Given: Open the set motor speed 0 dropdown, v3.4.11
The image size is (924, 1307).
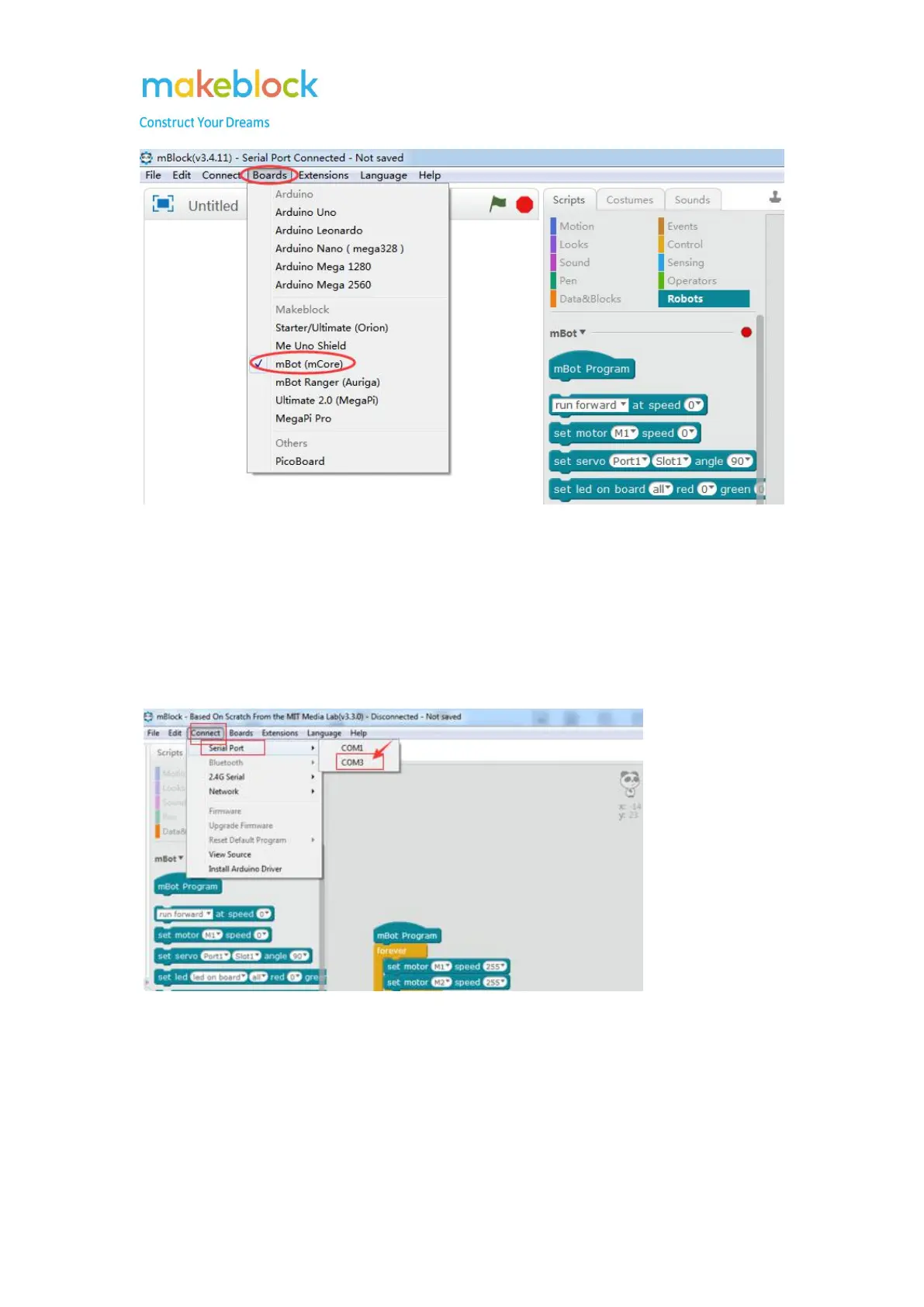Looking at the screenshot, I should (x=687, y=433).
